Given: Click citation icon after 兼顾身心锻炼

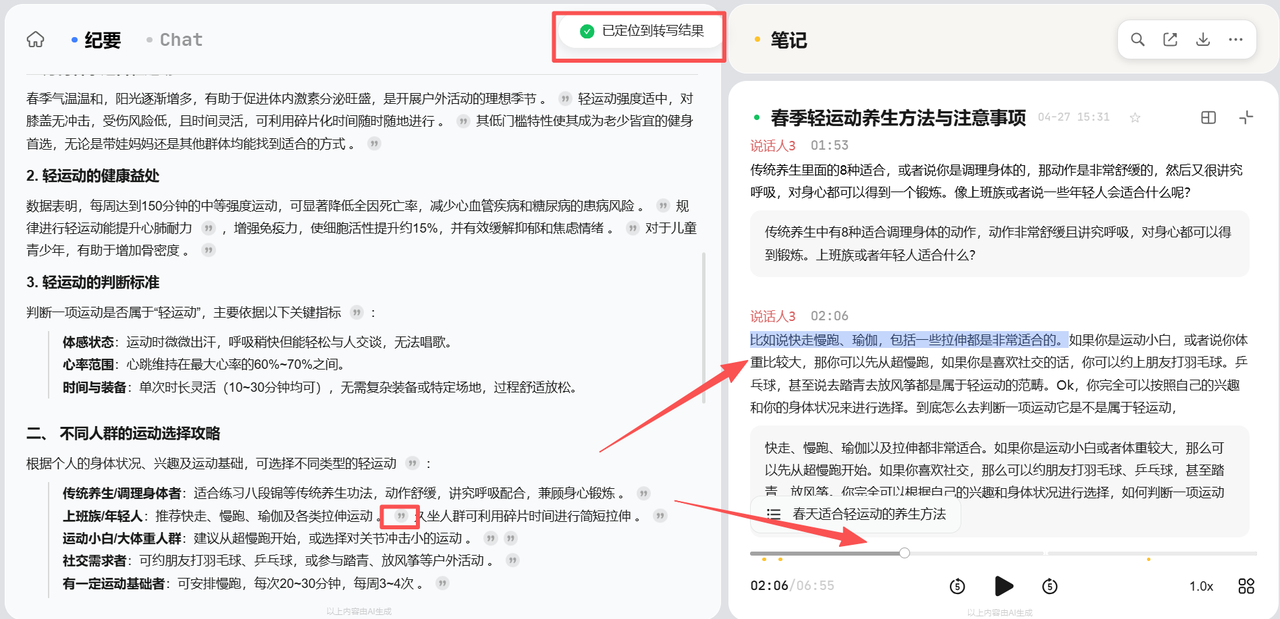Looking at the screenshot, I should tap(644, 494).
